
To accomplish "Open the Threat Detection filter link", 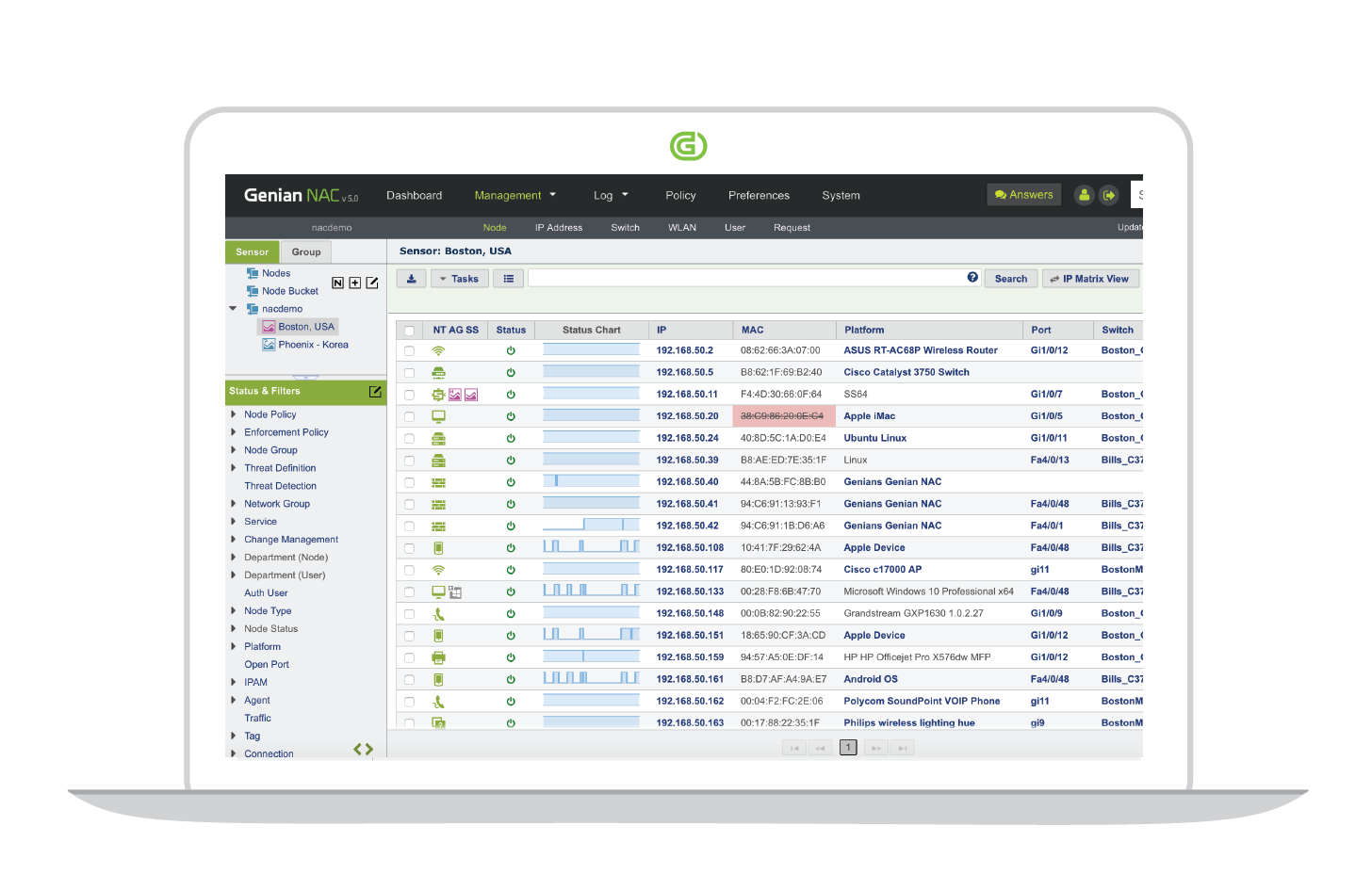I will (x=280, y=486).
